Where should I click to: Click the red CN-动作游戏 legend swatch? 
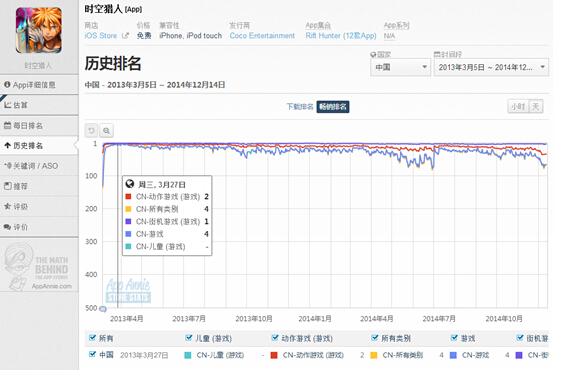pyautogui.click(x=274, y=355)
